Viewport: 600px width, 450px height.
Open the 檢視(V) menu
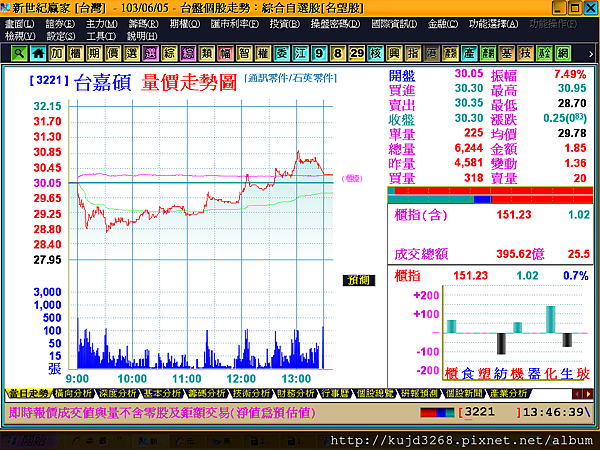pyautogui.click(x=20, y=36)
